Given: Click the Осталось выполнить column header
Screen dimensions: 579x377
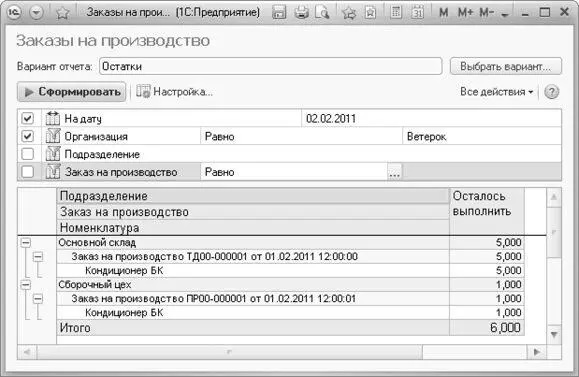Looking at the screenshot, I should pos(486,211).
